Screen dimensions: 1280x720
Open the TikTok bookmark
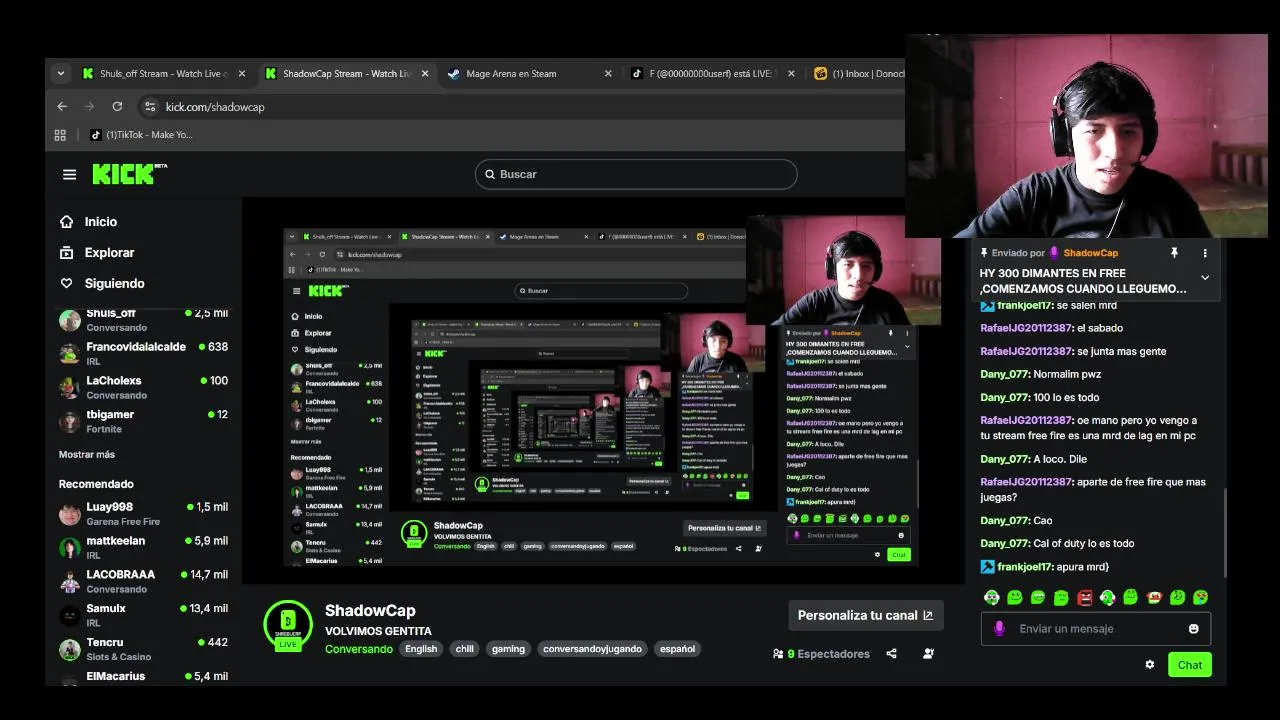click(x=141, y=134)
